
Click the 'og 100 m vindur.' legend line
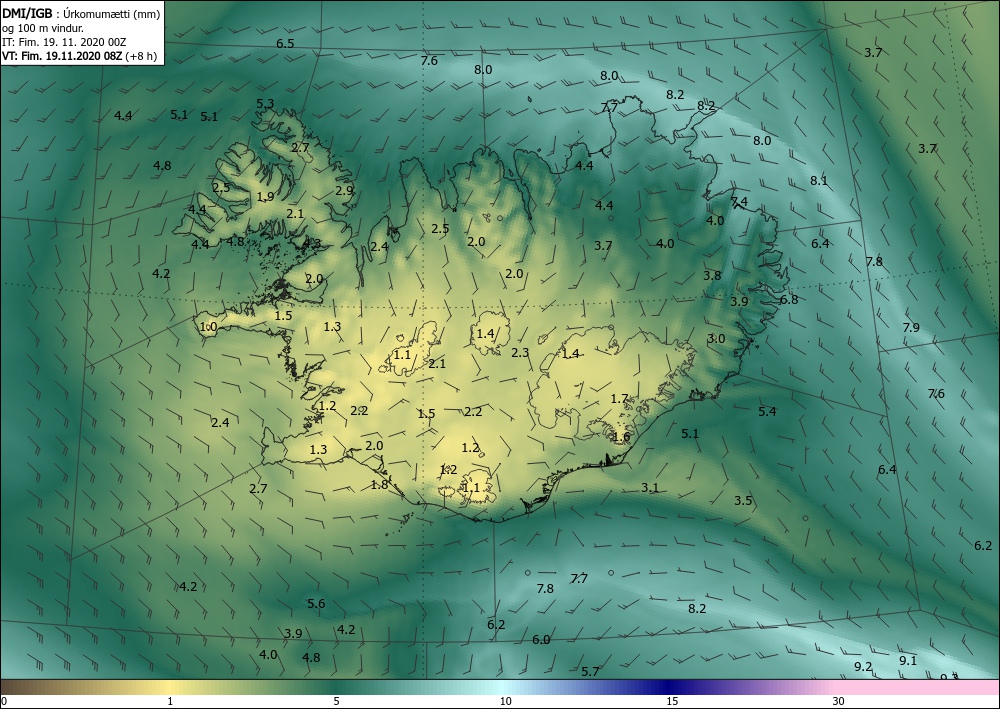[43, 28]
